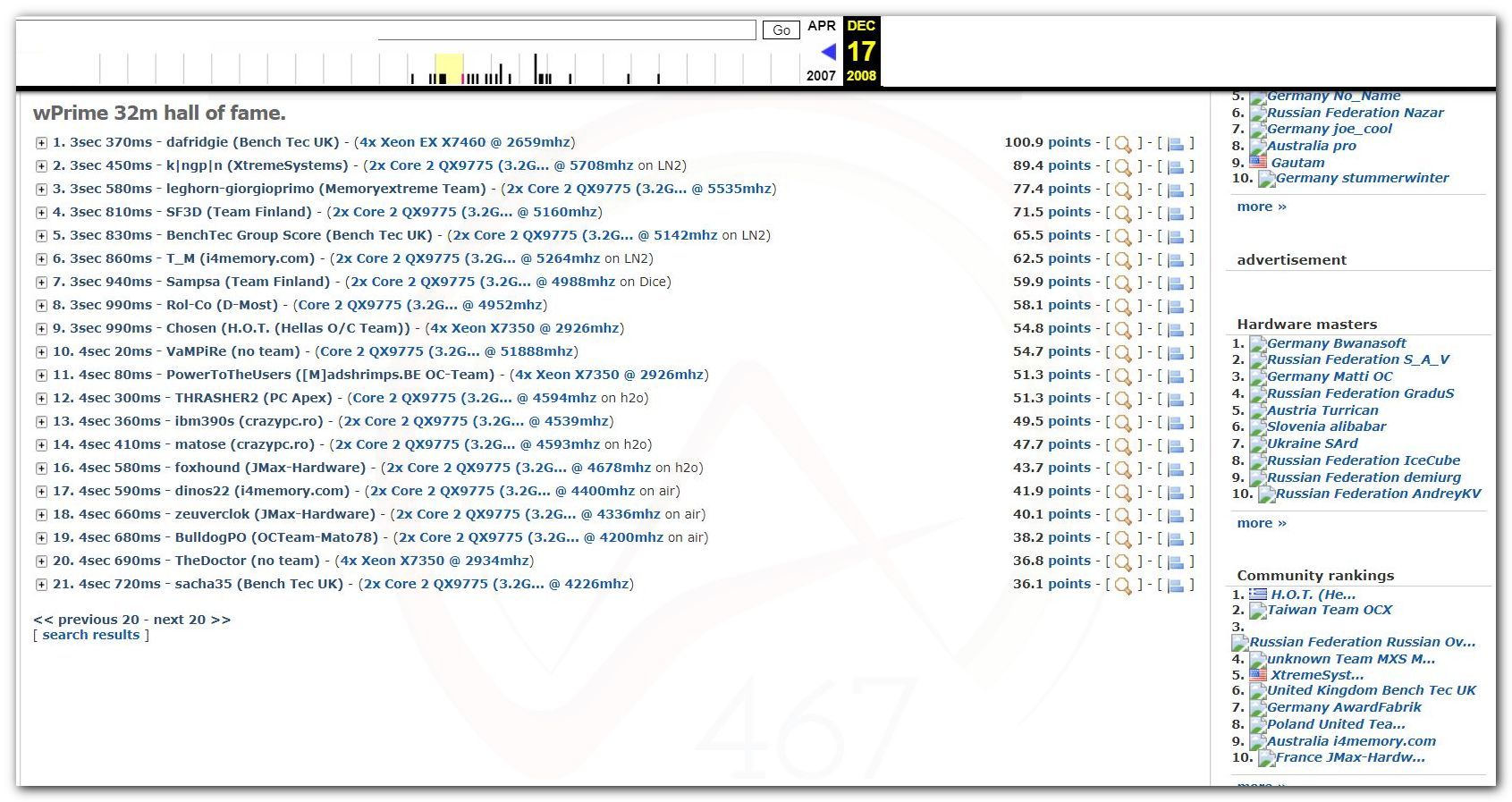Open screenshot icon for sacha35 entry
The image size is (1512, 802).
point(1176,586)
